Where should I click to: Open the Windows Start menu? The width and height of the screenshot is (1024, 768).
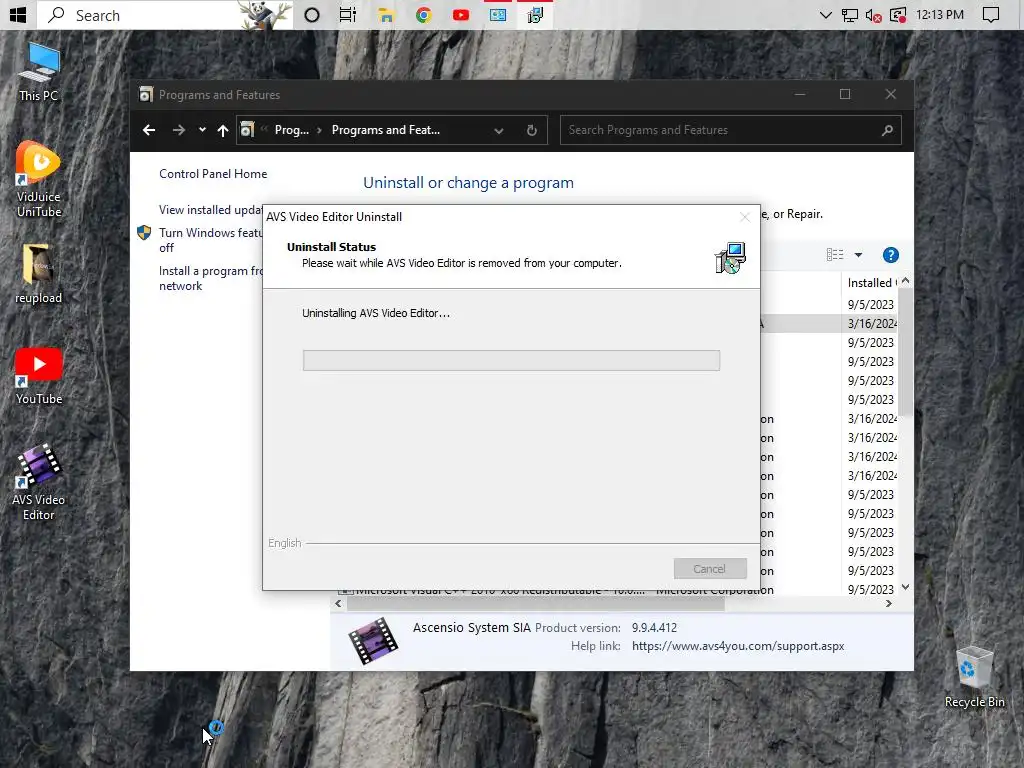18,14
